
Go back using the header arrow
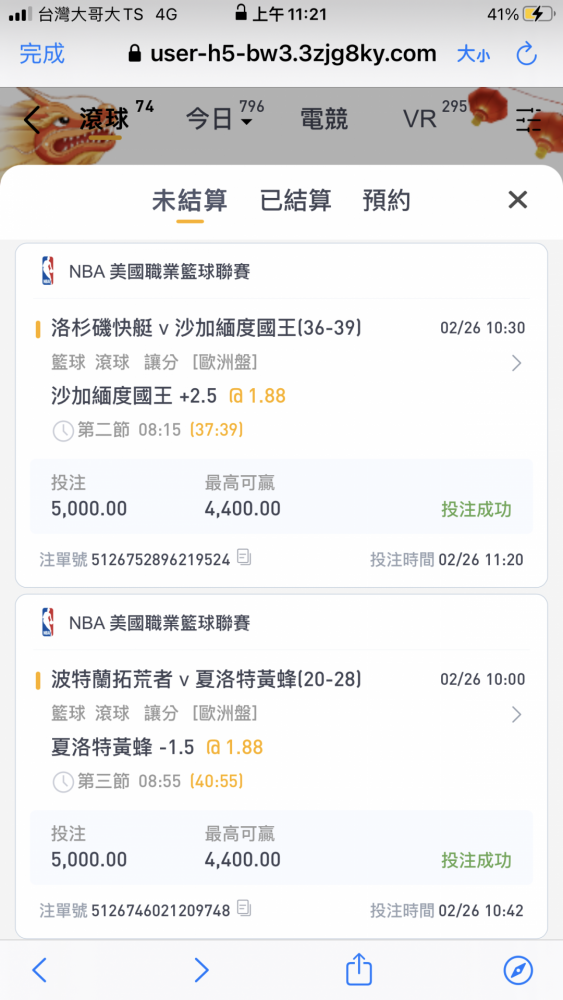(x=31, y=119)
